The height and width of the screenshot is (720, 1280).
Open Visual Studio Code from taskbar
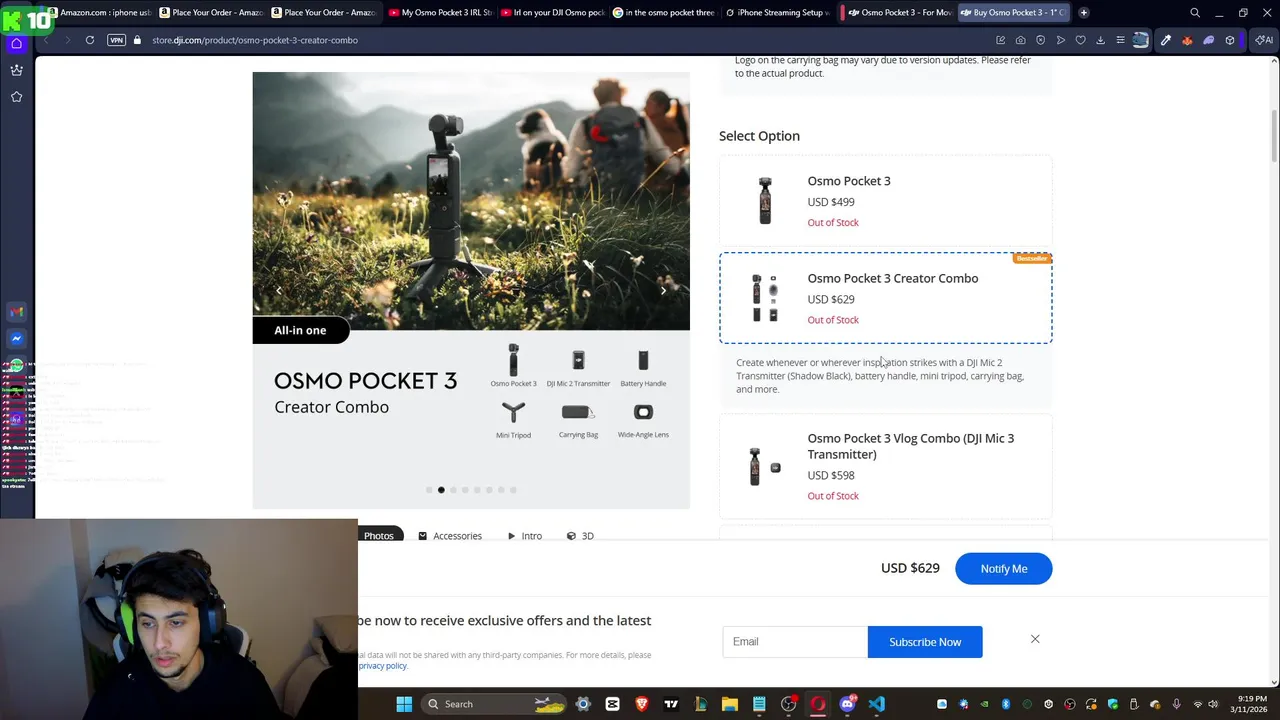877,704
